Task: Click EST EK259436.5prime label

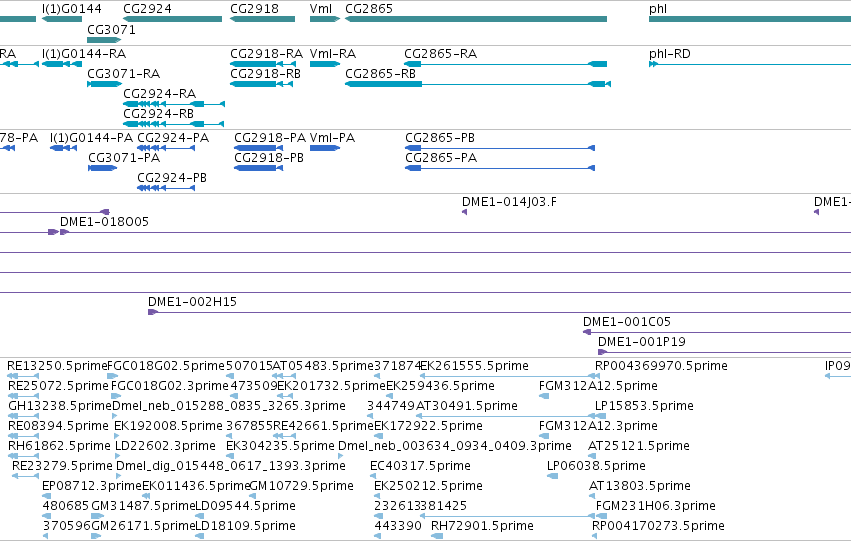Action: coord(440,386)
